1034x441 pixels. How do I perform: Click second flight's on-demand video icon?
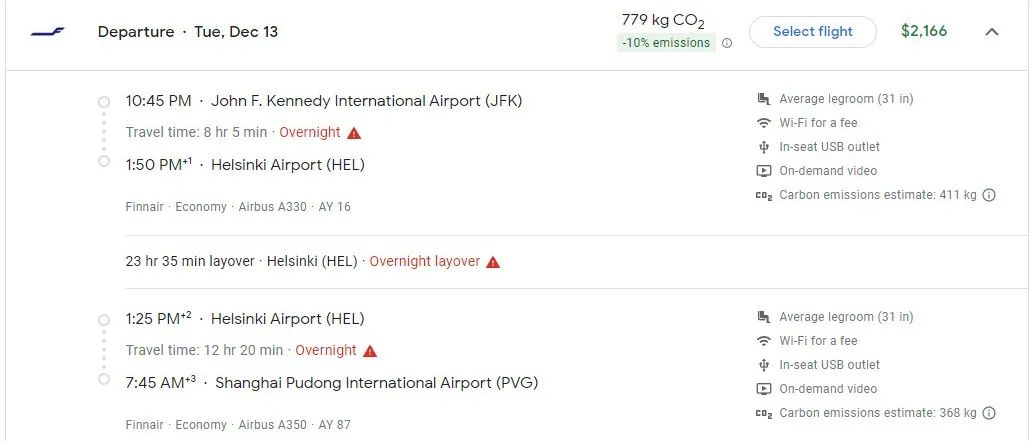764,389
